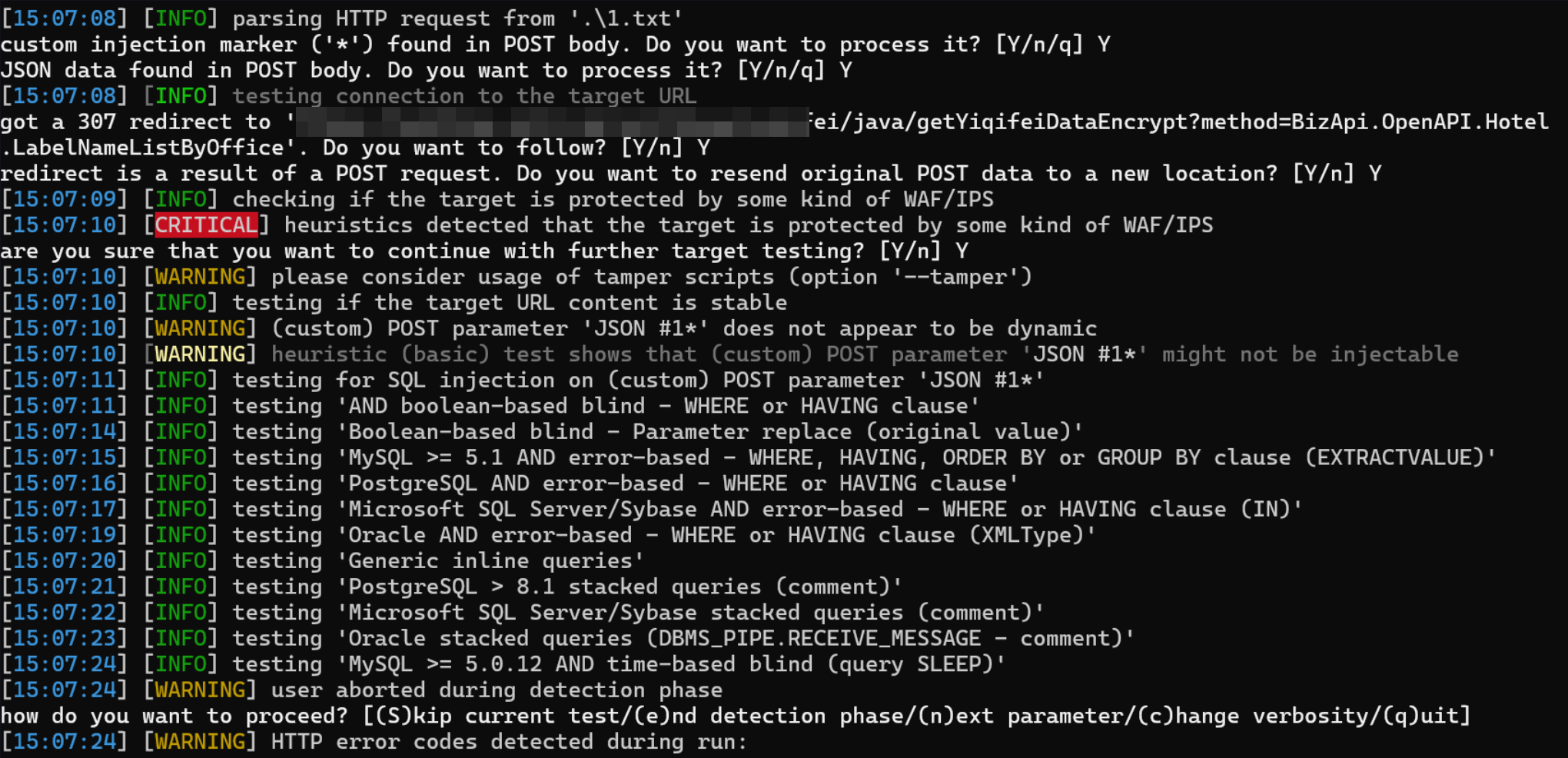Click the DBMS_PIPE.RECEIVE_MESSAGE text

(813, 638)
